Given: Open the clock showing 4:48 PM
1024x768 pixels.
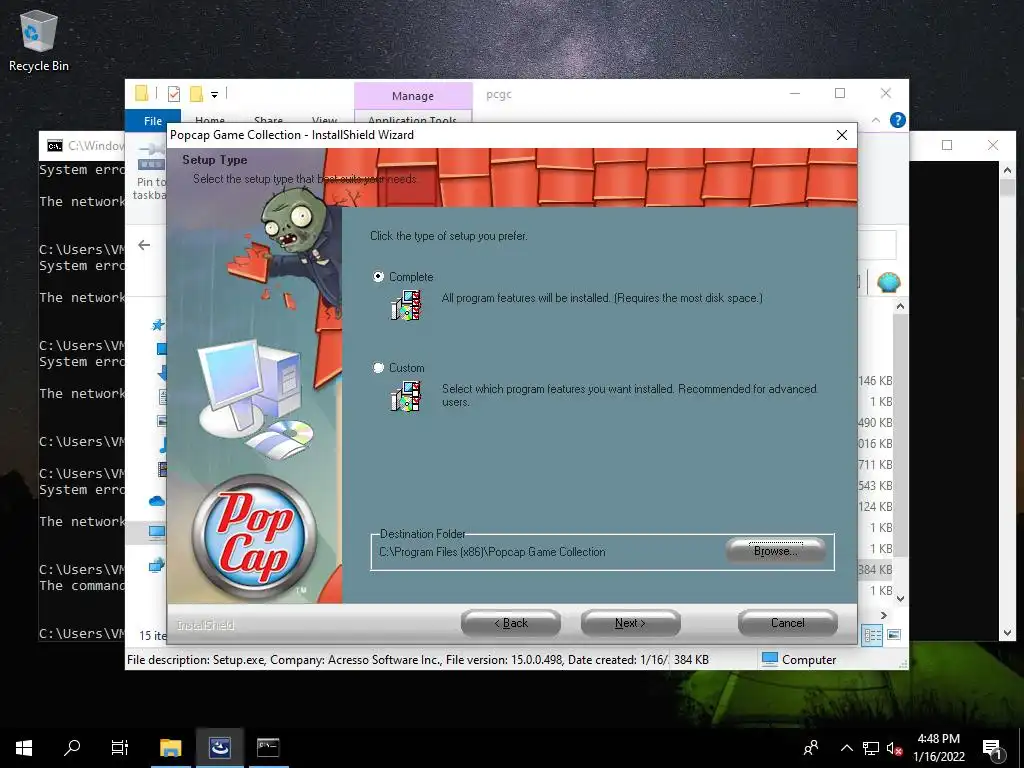Looking at the screenshot, I should [x=938, y=748].
